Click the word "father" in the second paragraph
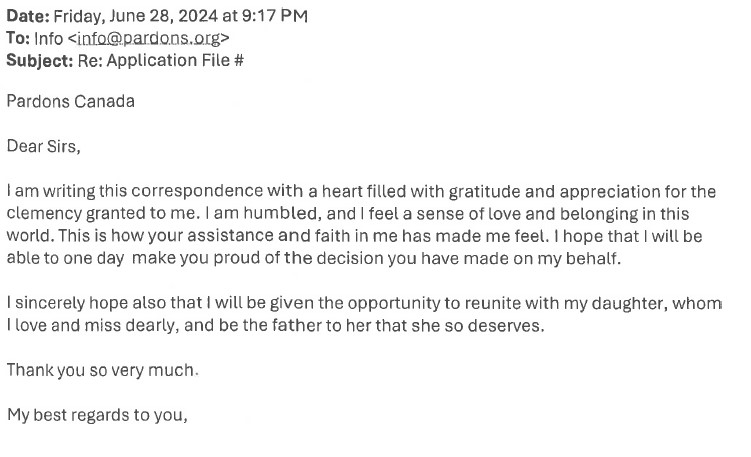 point(297,326)
